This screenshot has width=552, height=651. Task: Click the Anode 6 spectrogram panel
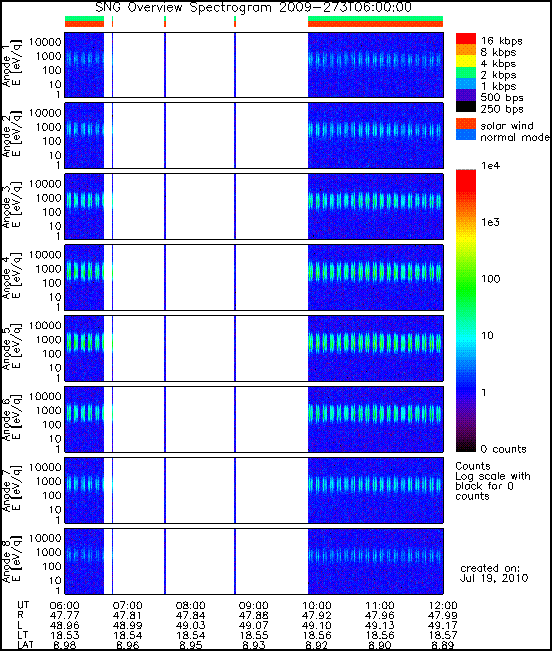254,419
